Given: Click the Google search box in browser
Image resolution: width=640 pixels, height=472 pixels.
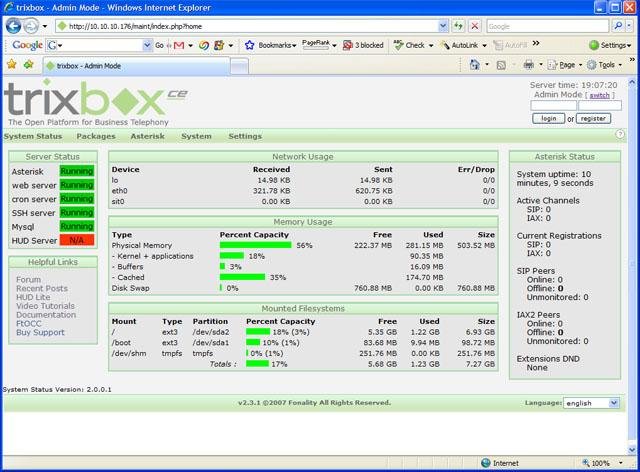Looking at the screenshot, I should 548,26.
